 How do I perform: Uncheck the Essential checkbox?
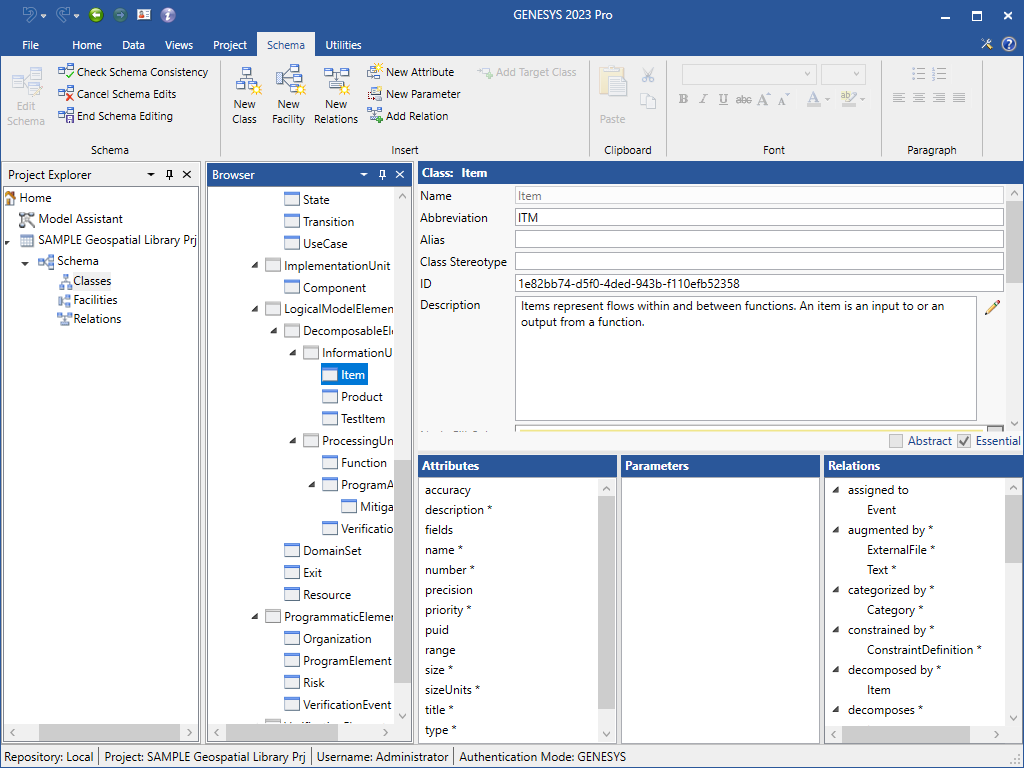964,441
